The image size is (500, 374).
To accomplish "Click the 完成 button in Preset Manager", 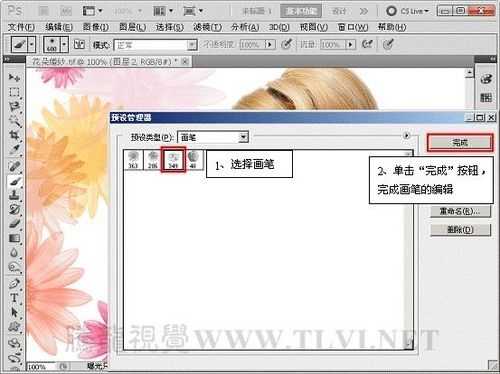I will click(x=460, y=143).
